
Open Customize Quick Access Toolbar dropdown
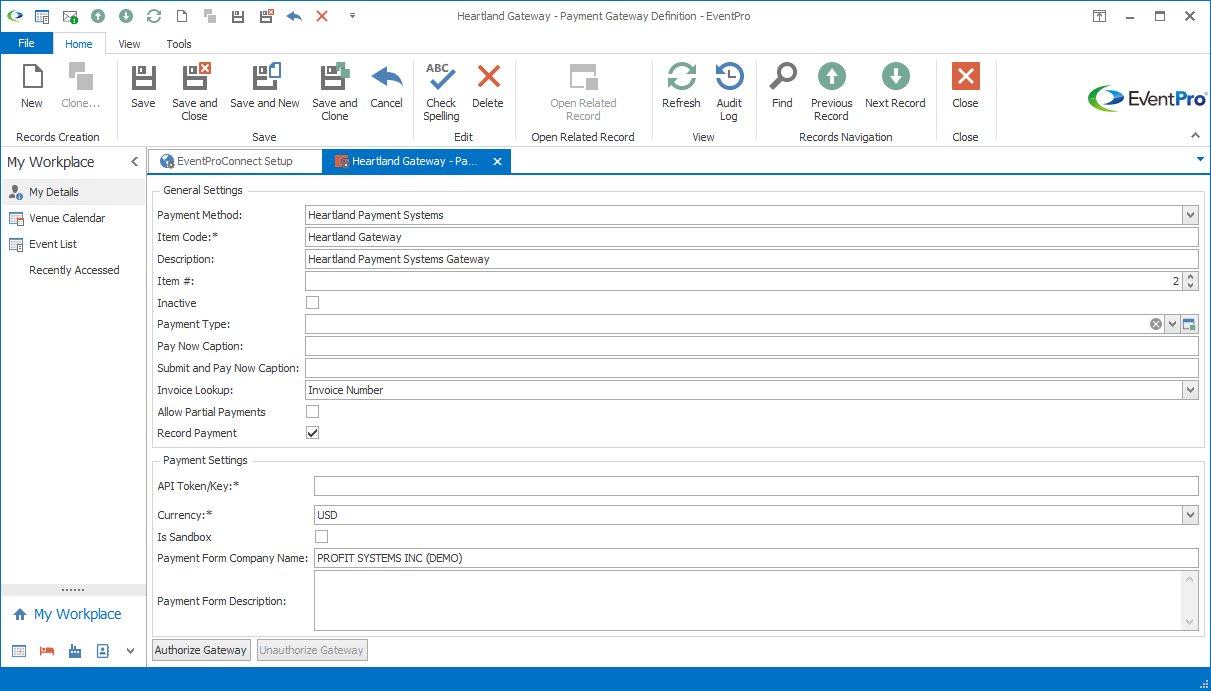352,16
